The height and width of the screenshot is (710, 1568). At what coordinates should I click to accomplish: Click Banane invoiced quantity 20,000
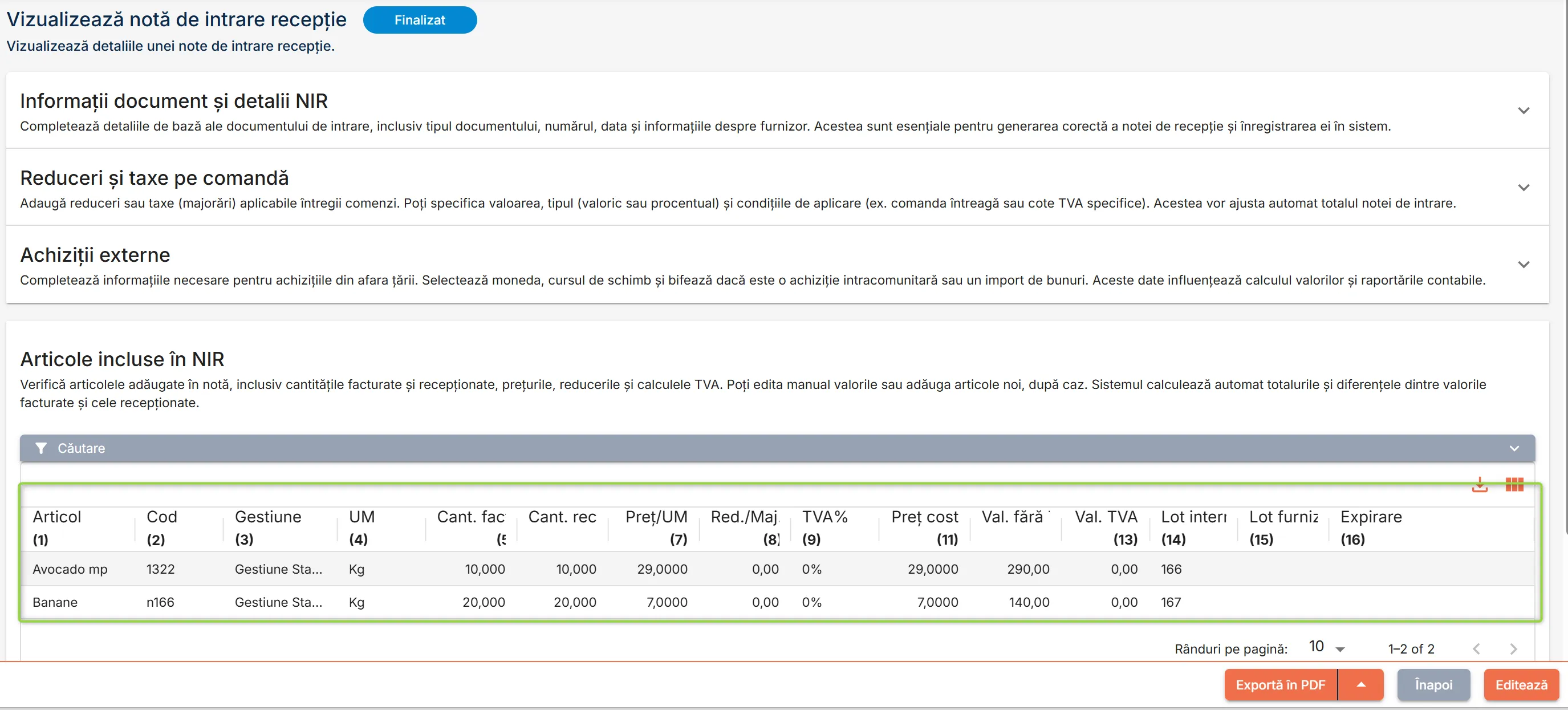click(x=484, y=602)
